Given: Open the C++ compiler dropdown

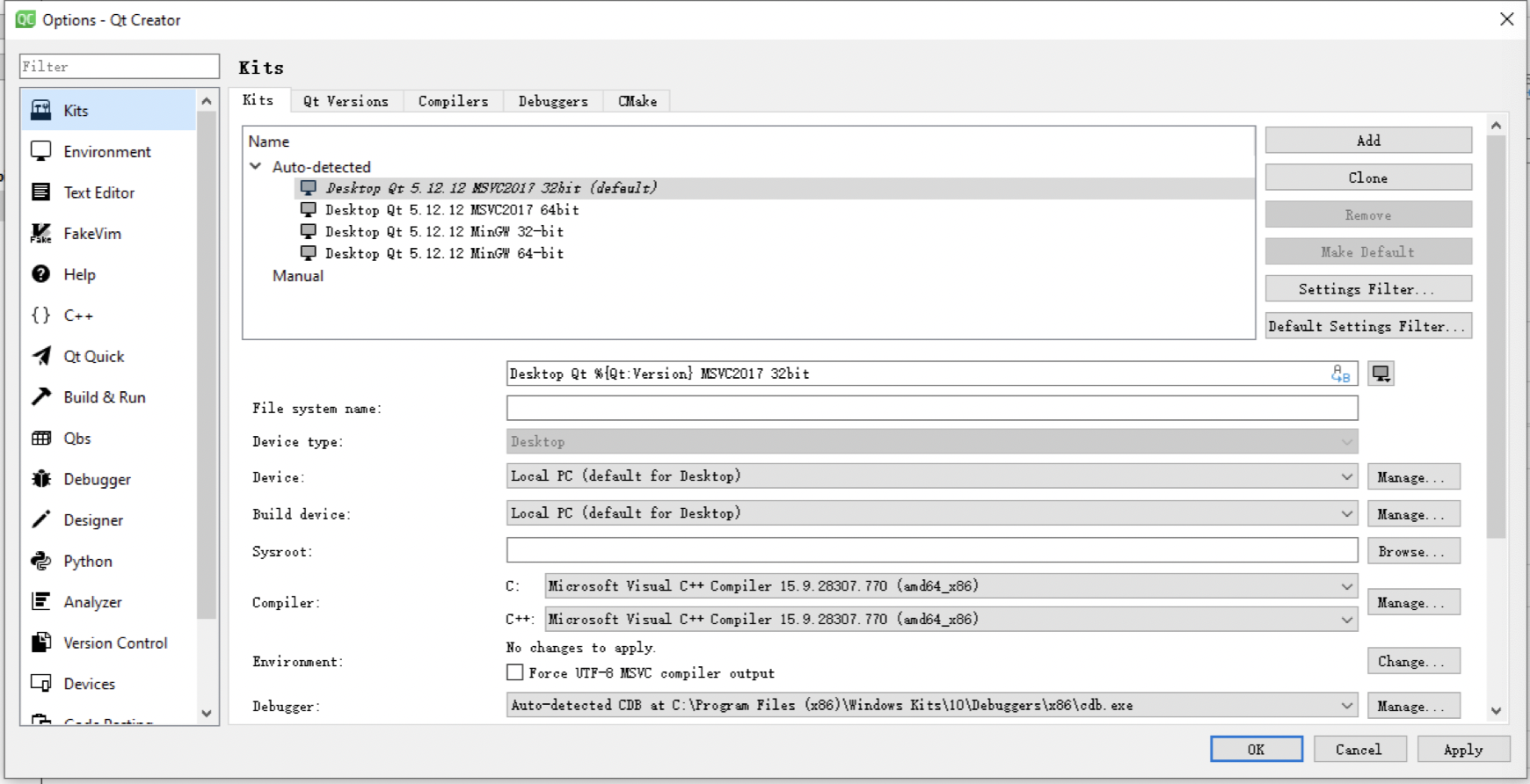Looking at the screenshot, I should point(951,620).
